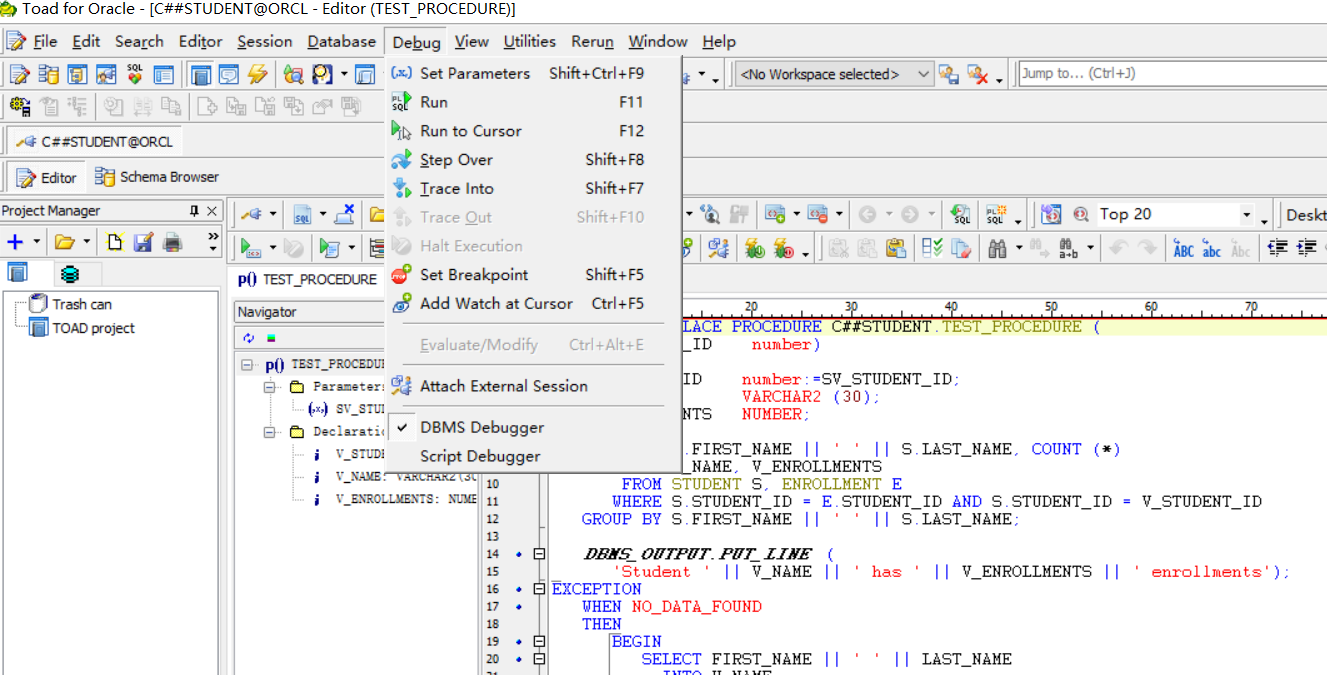Open the Debug menu
Viewport: 1327px width, 675px height.
pos(416,42)
